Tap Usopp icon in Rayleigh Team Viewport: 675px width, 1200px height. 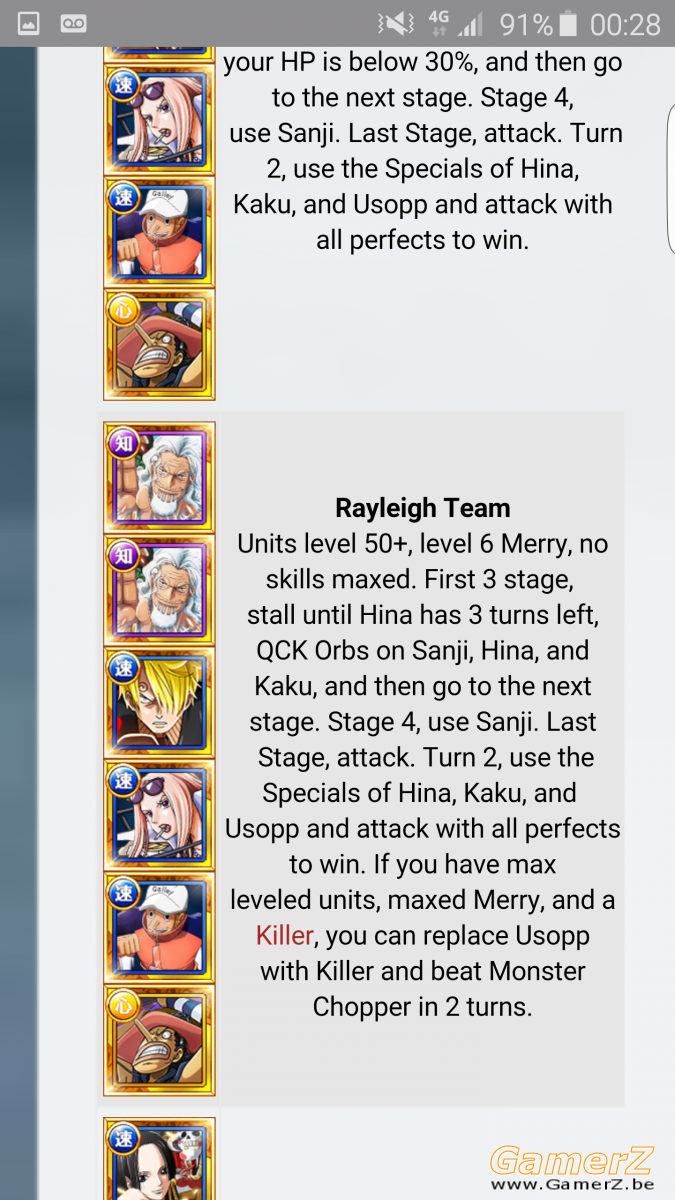tap(159, 1040)
